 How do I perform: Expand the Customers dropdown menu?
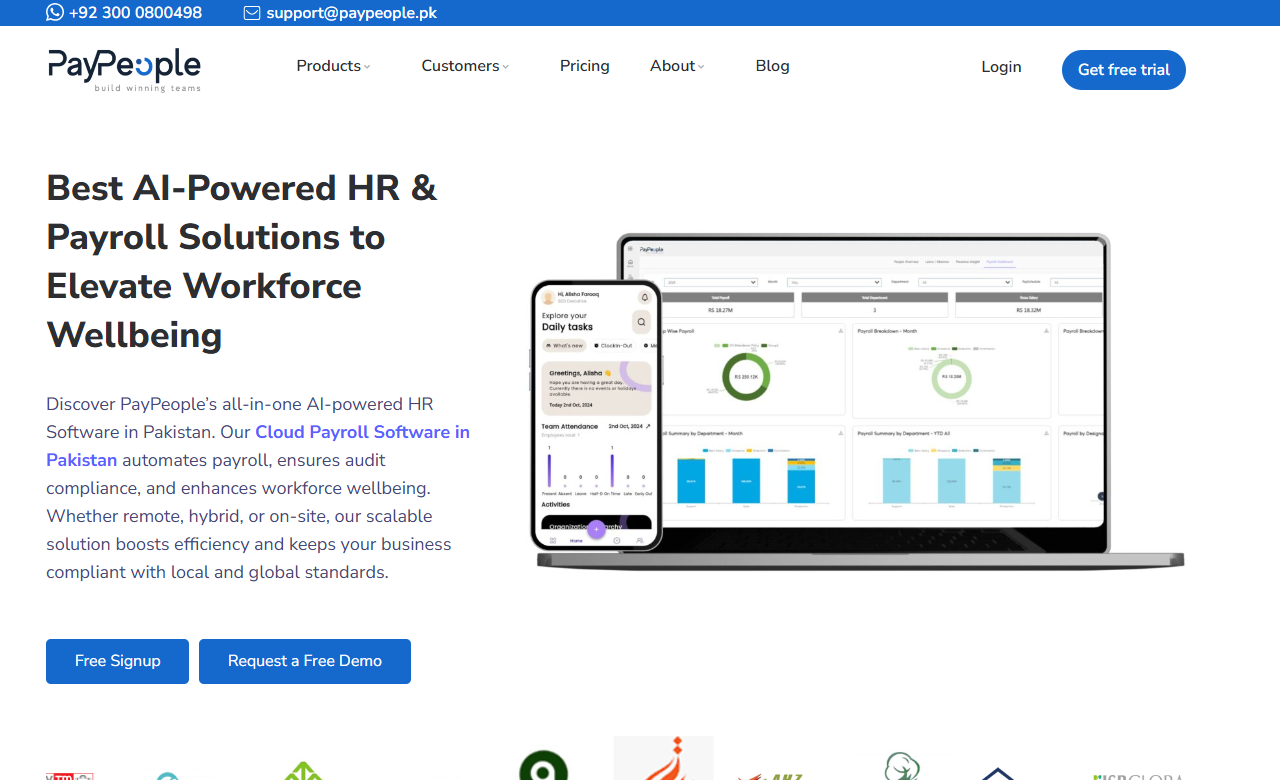(464, 65)
